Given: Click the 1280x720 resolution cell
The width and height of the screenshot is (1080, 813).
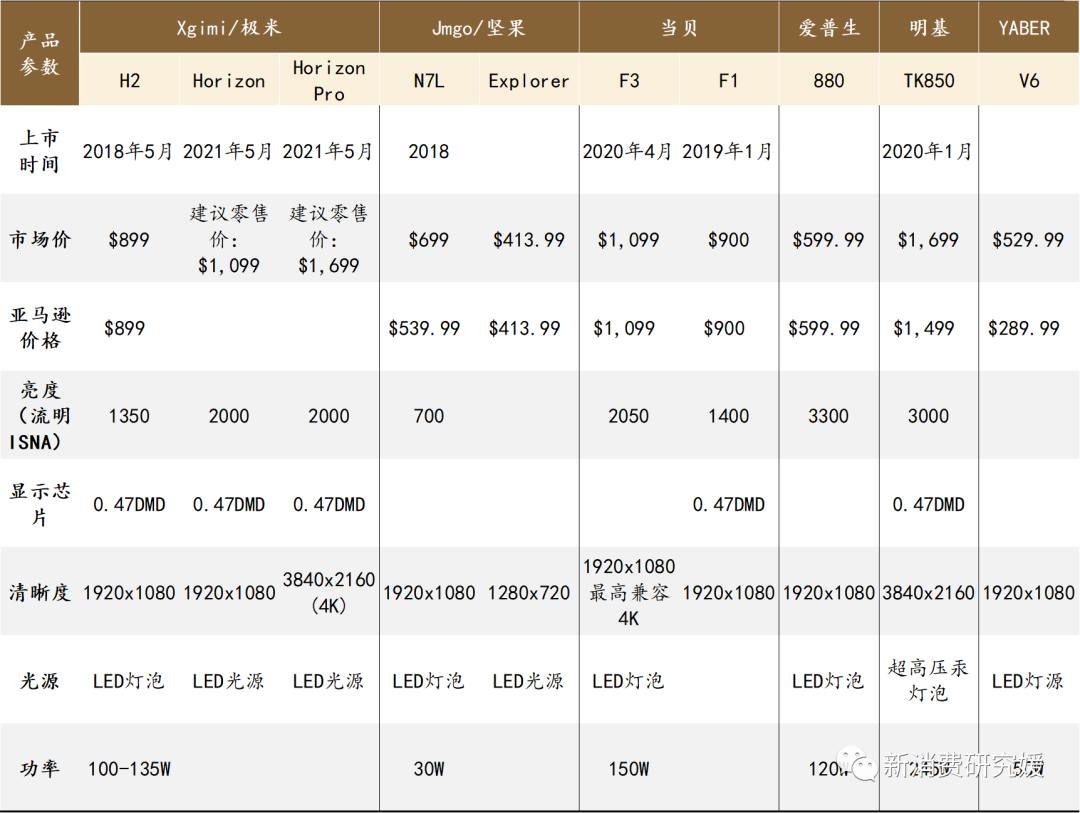Looking at the screenshot, I should pyautogui.click(x=528, y=593).
